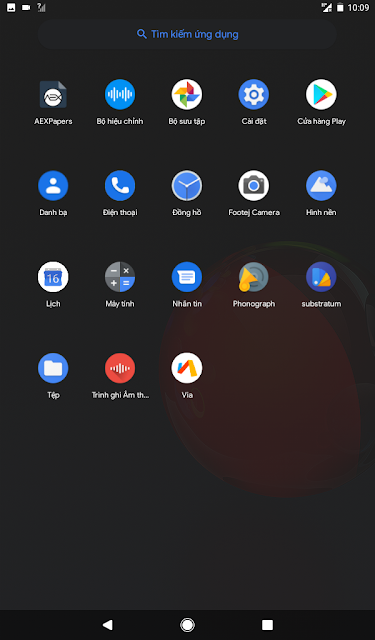This screenshot has height=640, width=375.
Task: Open Hình nền wallpapers app
Action: pyautogui.click(x=321, y=186)
